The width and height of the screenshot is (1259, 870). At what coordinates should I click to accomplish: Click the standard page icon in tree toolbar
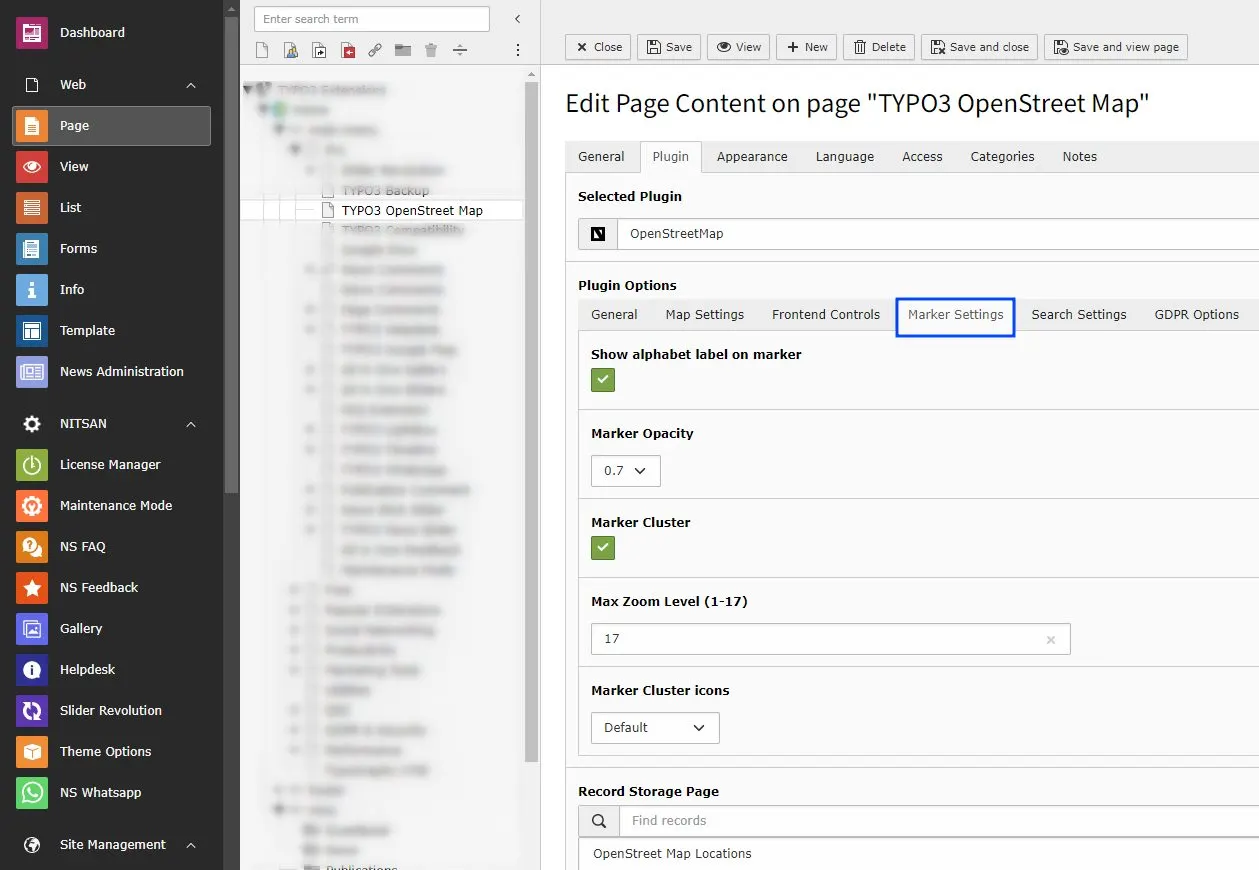(262, 50)
